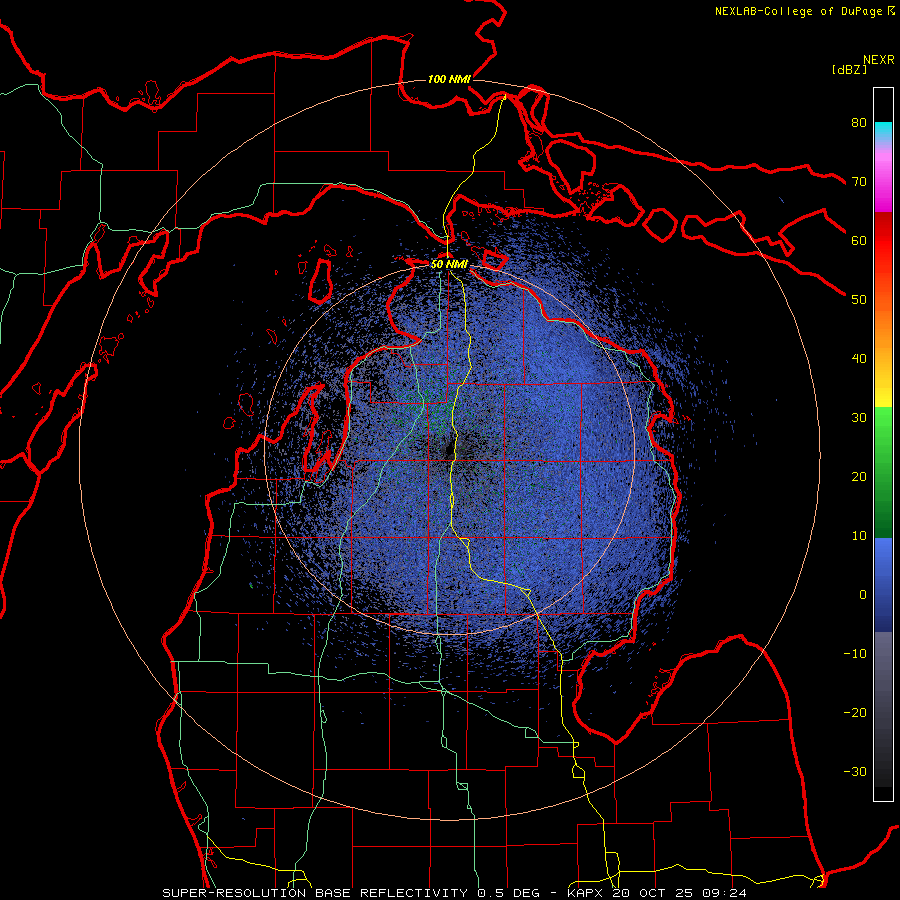
Task: Select the 40 value on dBZ scale
Action: (x=859, y=359)
